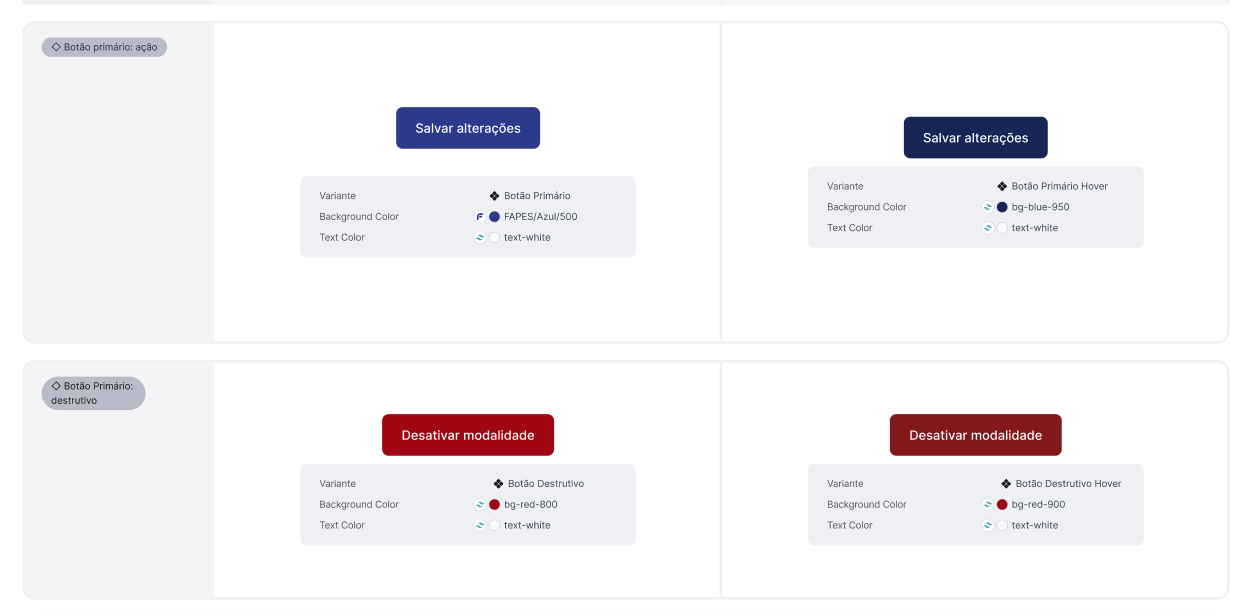Click the component icon beside non-hover Botão Primário
Image resolution: width=1247 pixels, height=616 pixels.
(x=494, y=196)
